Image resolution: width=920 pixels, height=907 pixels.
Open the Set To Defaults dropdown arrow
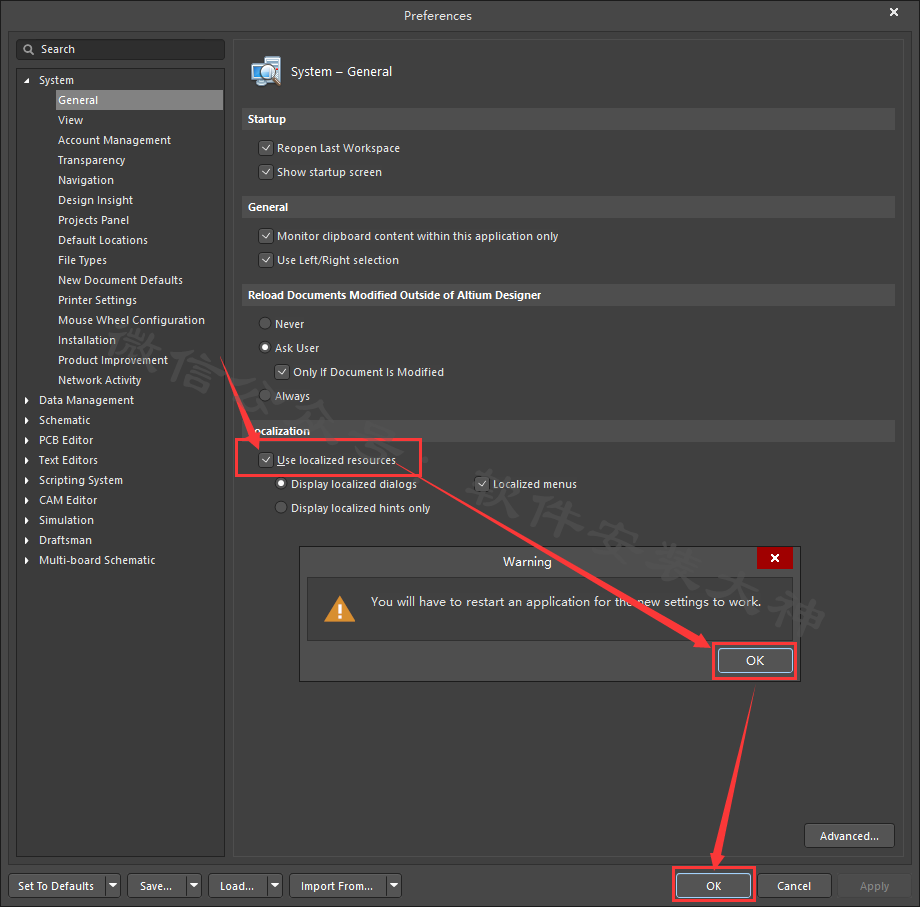tap(113, 886)
